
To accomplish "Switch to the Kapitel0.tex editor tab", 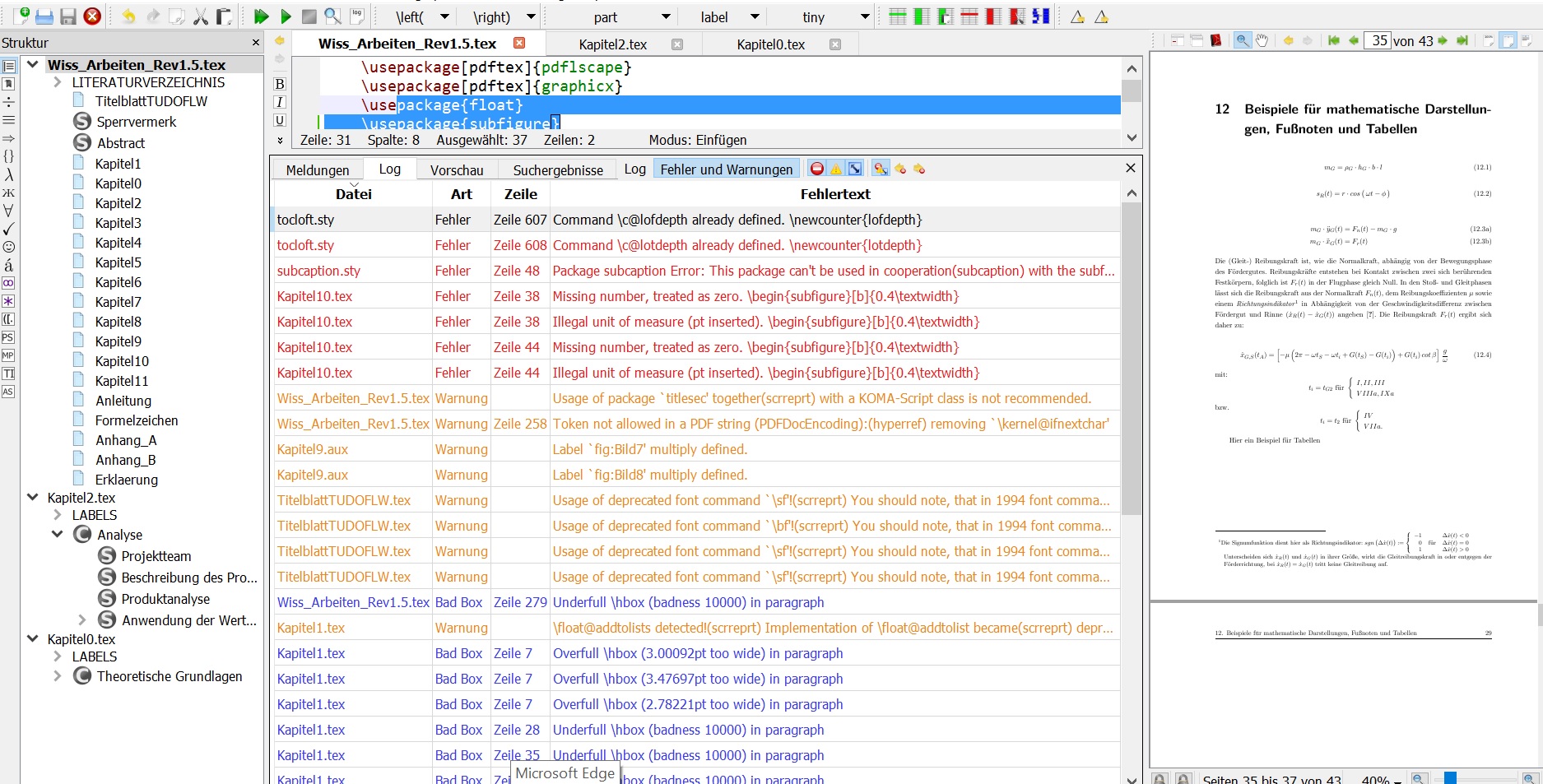I will coord(771,44).
